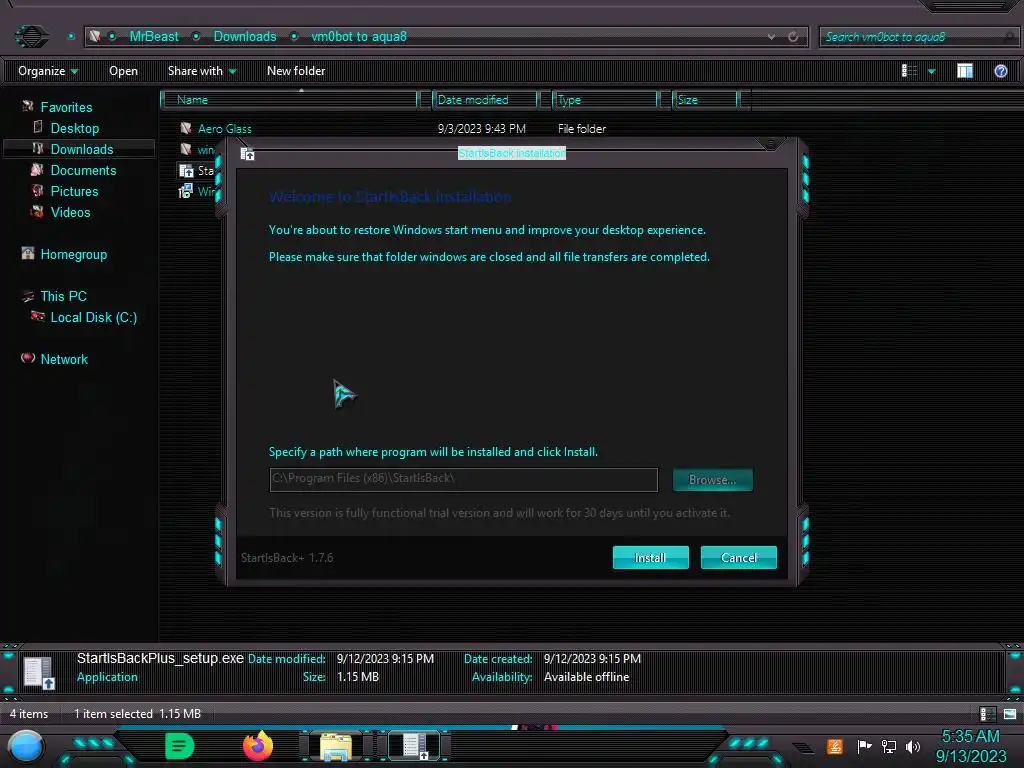Sort by the Name column header
This screenshot has height=768, width=1024.
289,100
